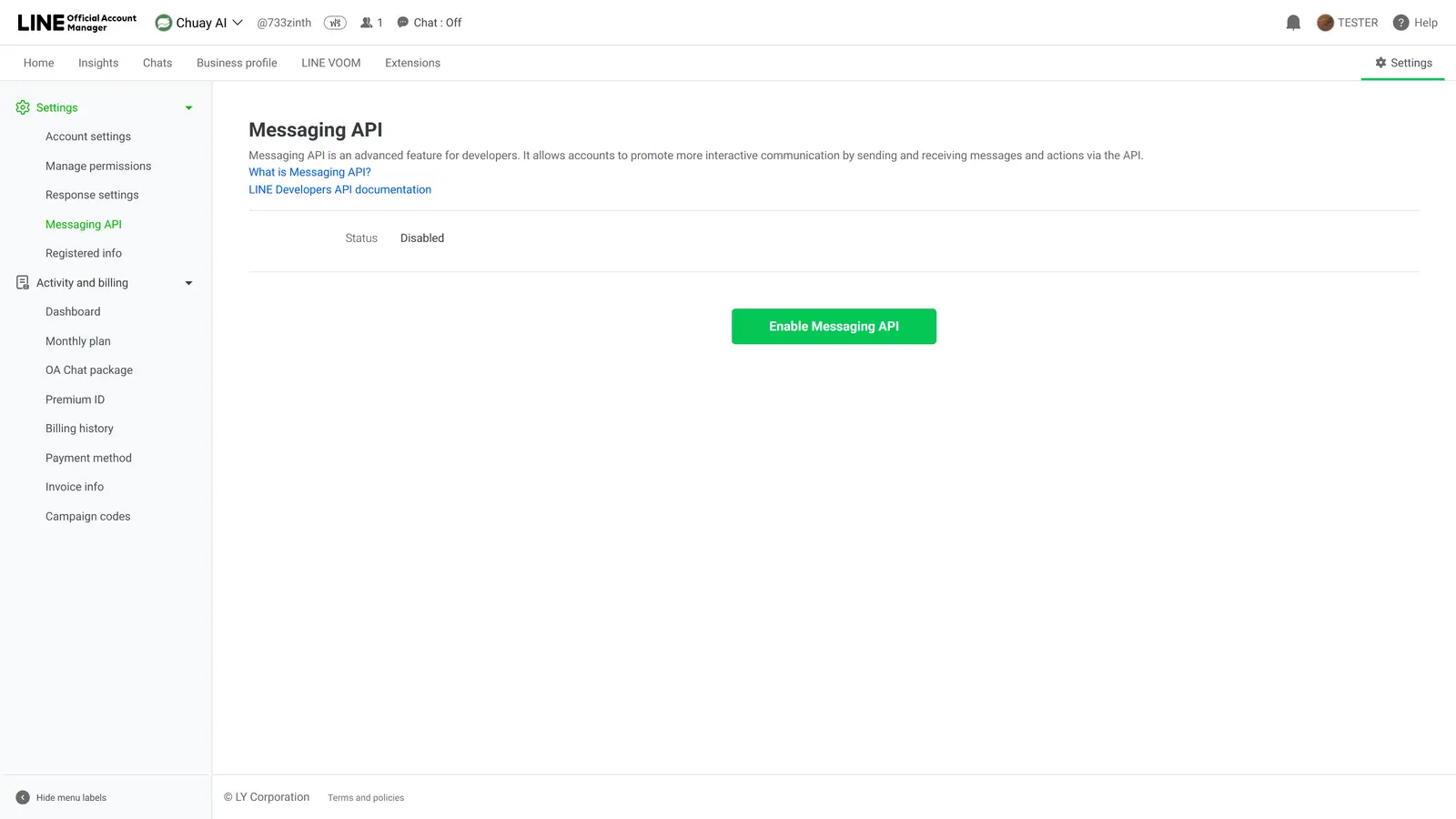
Task: Open Manage permissions in the sidebar
Action: tap(98, 166)
